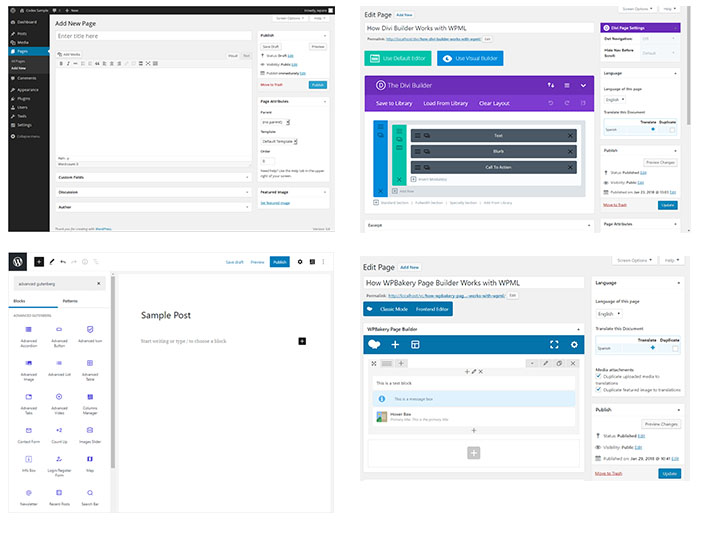
Task: Toggle Duplicate featured image to translations
Action: tap(598, 389)
